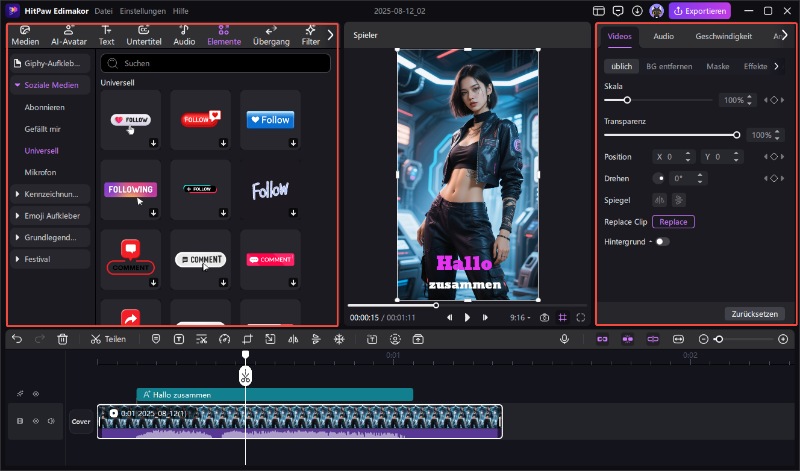Open the BG entfernen sub-tab
800x471 pixels.
(669, 66)
